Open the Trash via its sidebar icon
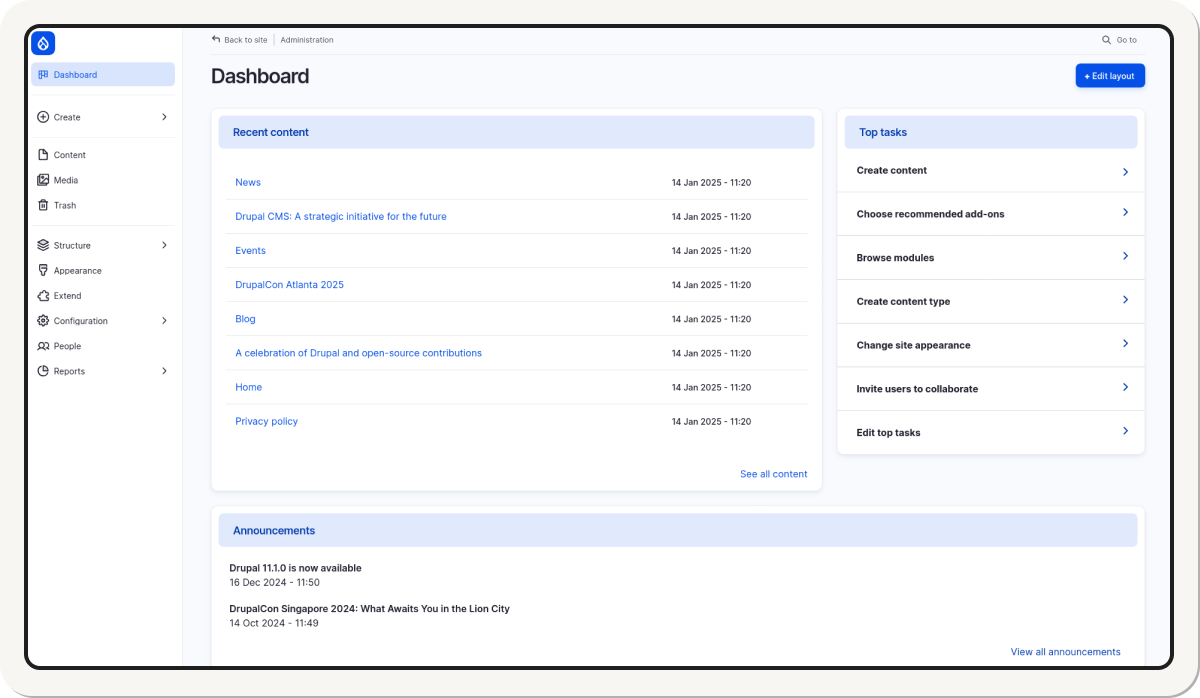Screen dimensions: 1200x698 pyautogui.click(x=42, y=205)
